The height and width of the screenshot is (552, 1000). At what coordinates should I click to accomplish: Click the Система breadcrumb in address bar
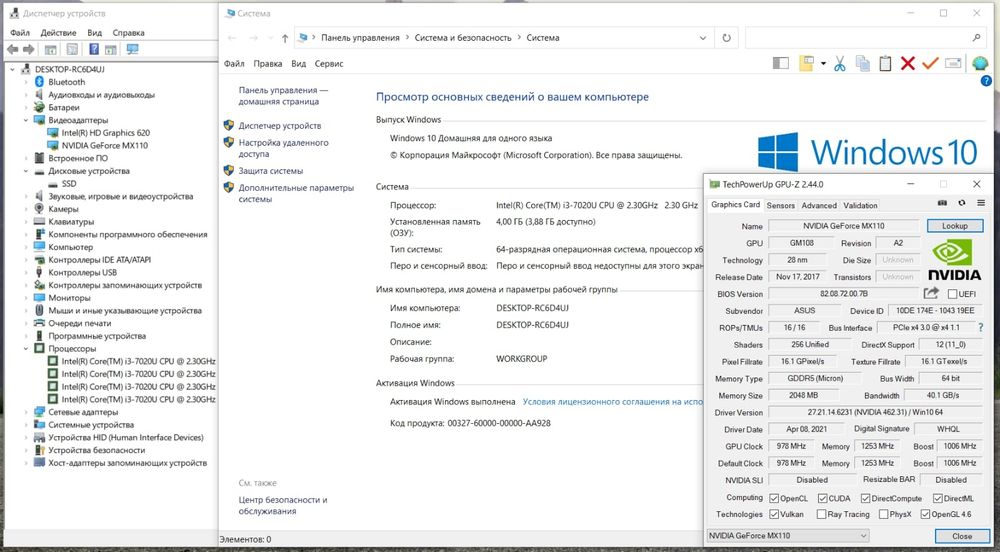(x=543, y=38)
